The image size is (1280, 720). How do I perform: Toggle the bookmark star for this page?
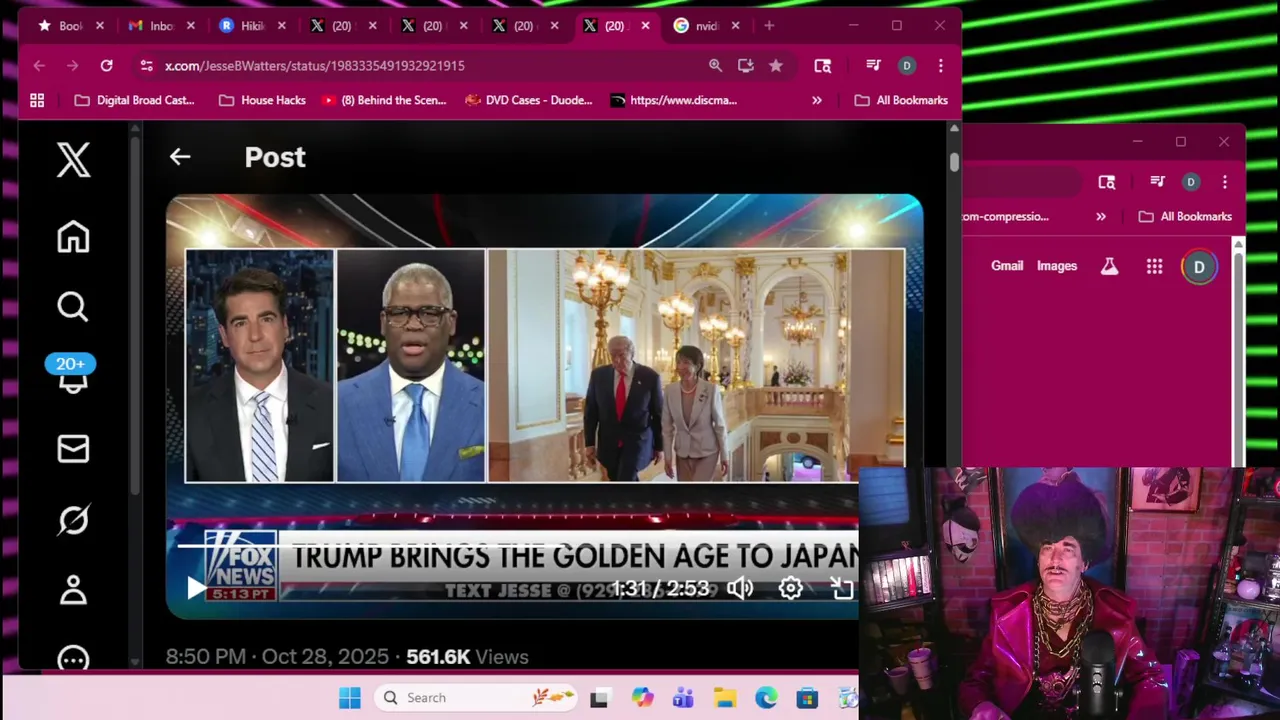point(776,65)
